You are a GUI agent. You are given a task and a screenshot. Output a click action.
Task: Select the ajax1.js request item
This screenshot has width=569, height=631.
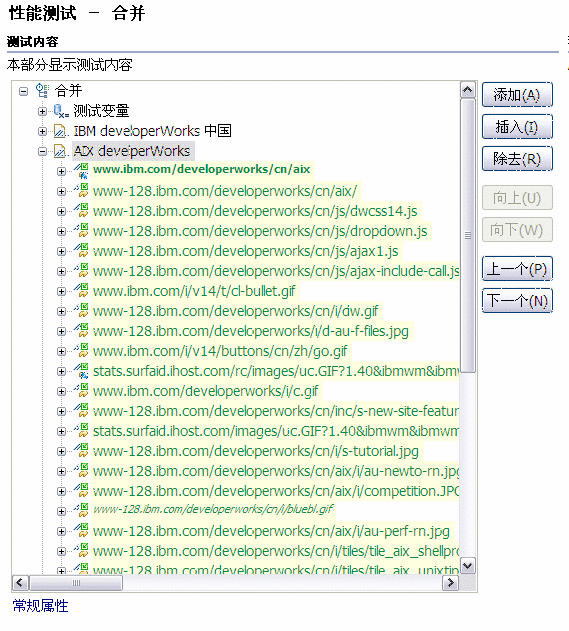tap(245, 251)
